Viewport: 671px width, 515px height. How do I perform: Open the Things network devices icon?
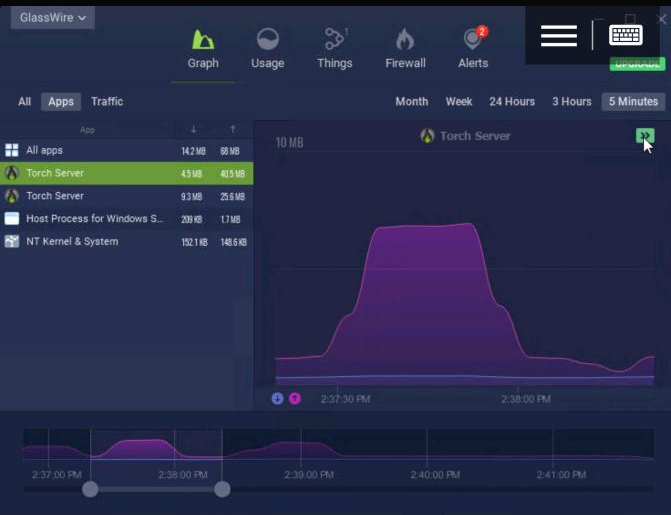[x=335, y=40]
